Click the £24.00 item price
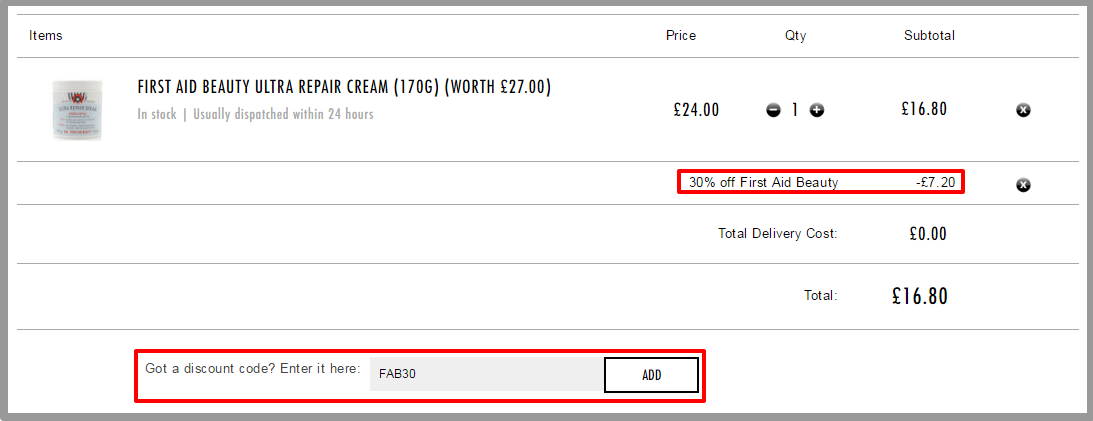Viewport: 1093px width, 421px height. click(696, 110)
